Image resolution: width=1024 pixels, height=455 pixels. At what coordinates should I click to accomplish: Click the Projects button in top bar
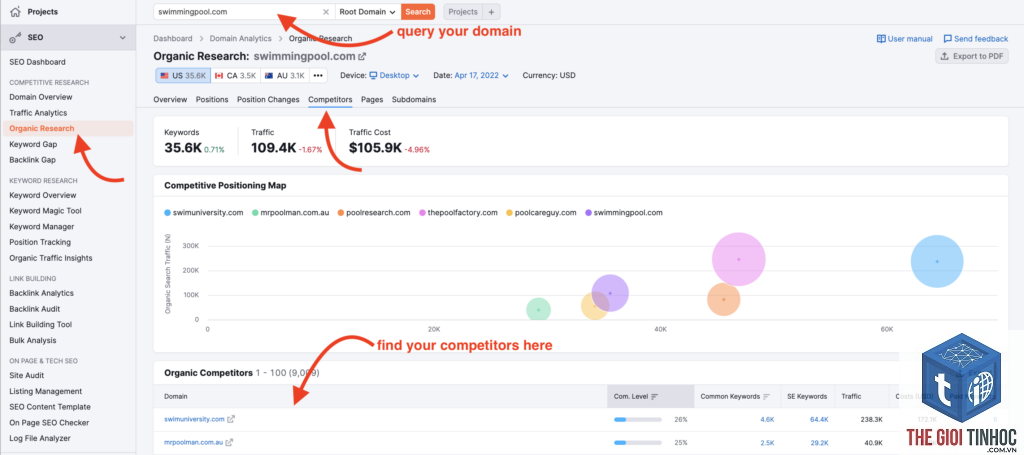(x=463, y=12)
